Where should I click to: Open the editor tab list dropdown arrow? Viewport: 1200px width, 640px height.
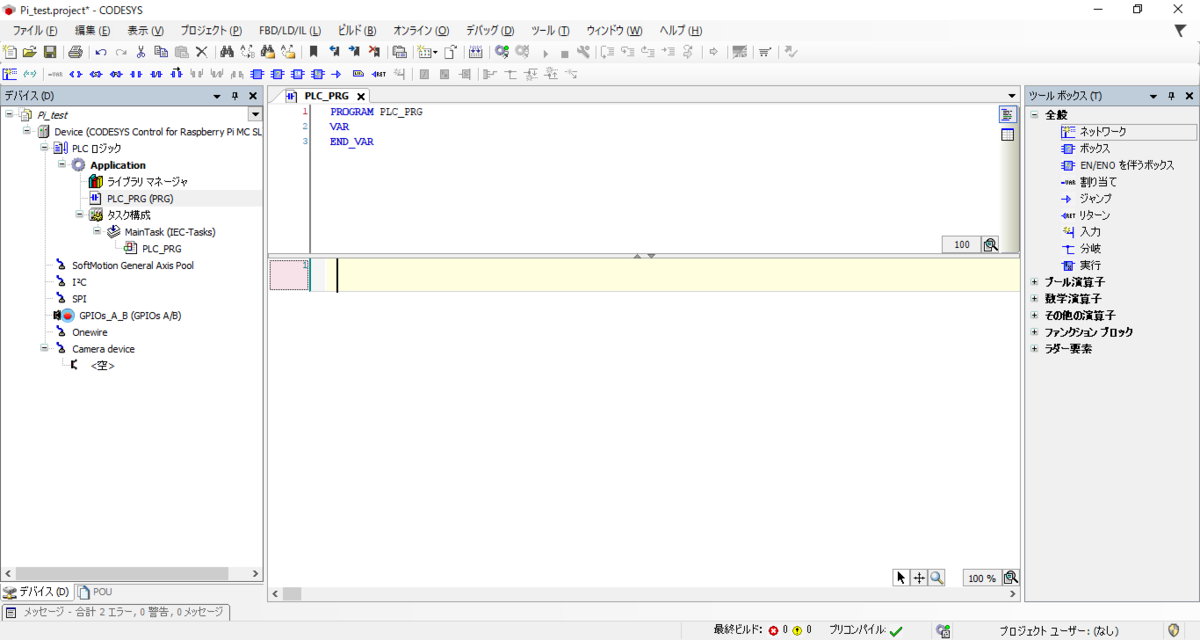point(1012,96)
